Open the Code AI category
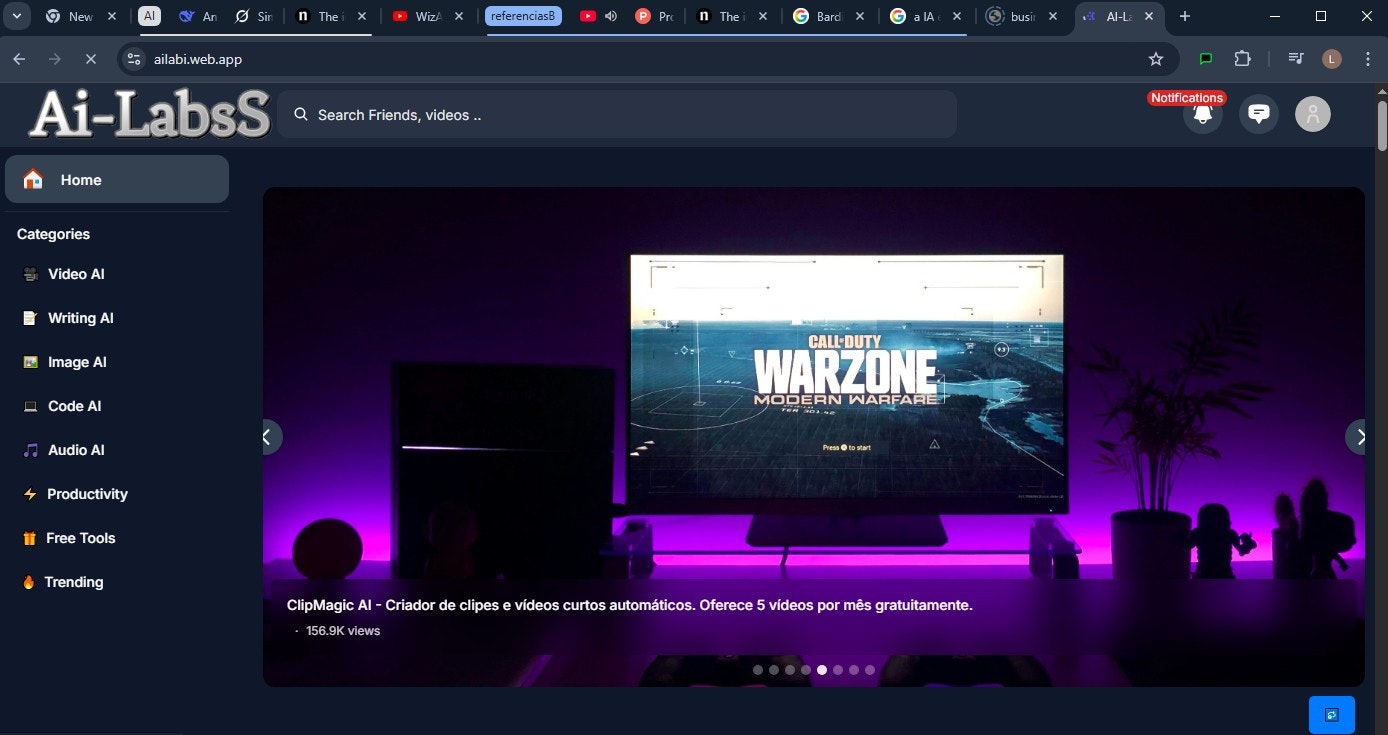Image resolution: width=1388 pixels, height=735 pixels. [75, 406]
